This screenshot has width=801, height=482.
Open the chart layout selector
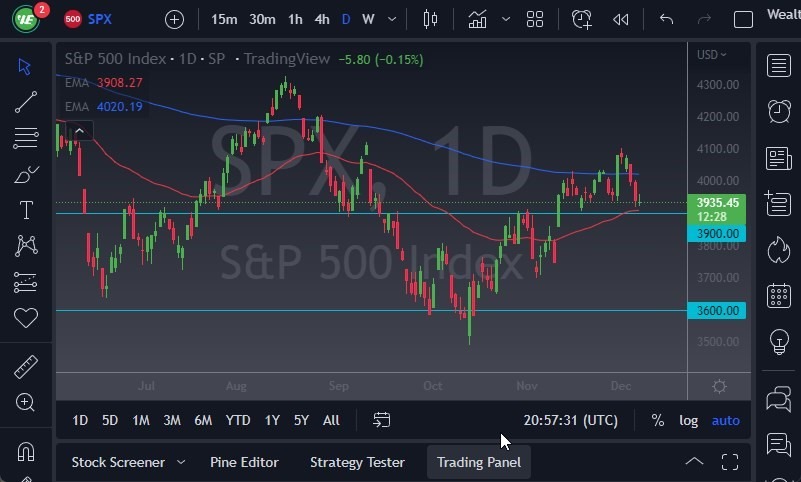[743, 19]
